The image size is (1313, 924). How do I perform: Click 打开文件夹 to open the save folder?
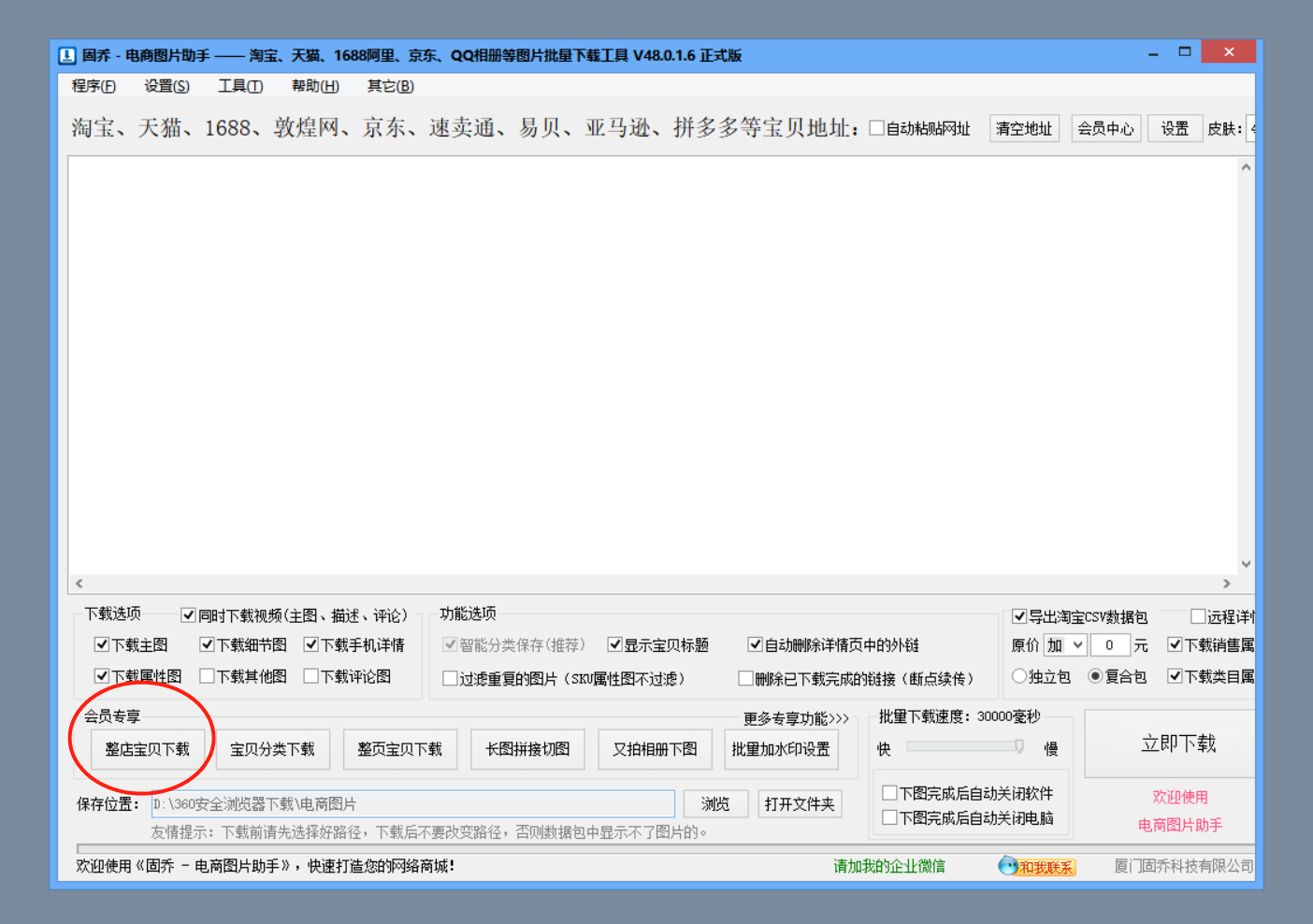(800, 803)
